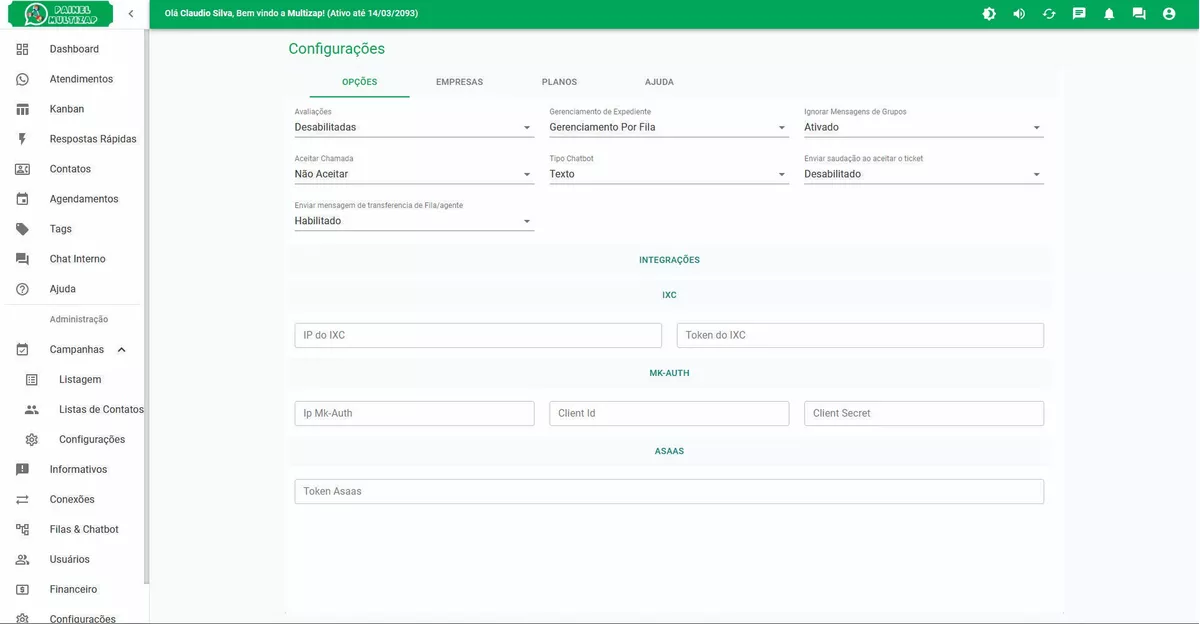Open Ignorar Mensagens de Grupos dropdown

pyautogui.click(x=924, y=127)
